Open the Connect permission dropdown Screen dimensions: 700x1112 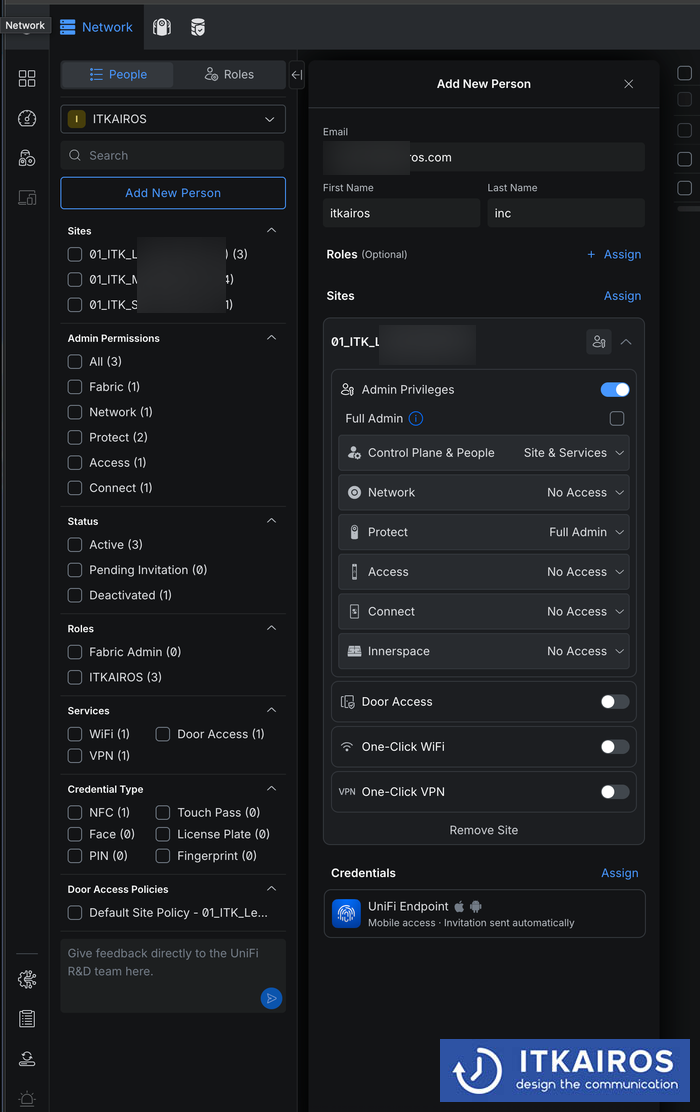(484, 611)
